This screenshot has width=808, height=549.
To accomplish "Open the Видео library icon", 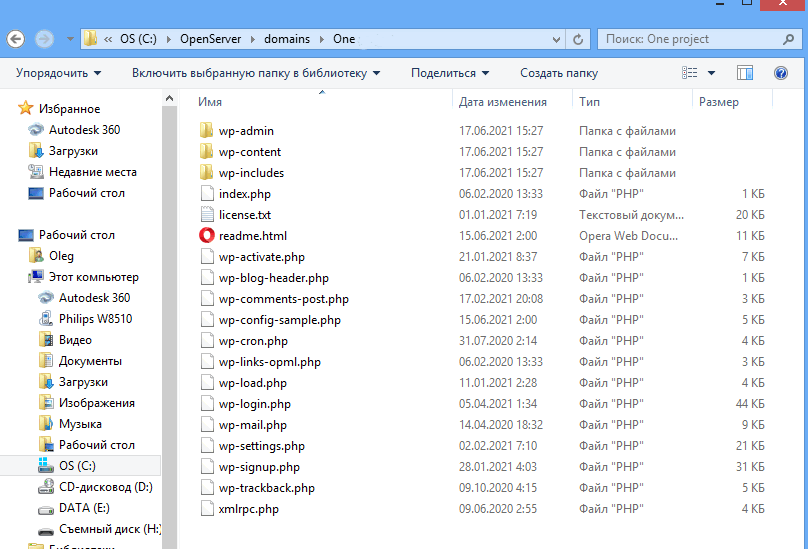I will click(x=46, y=340).
